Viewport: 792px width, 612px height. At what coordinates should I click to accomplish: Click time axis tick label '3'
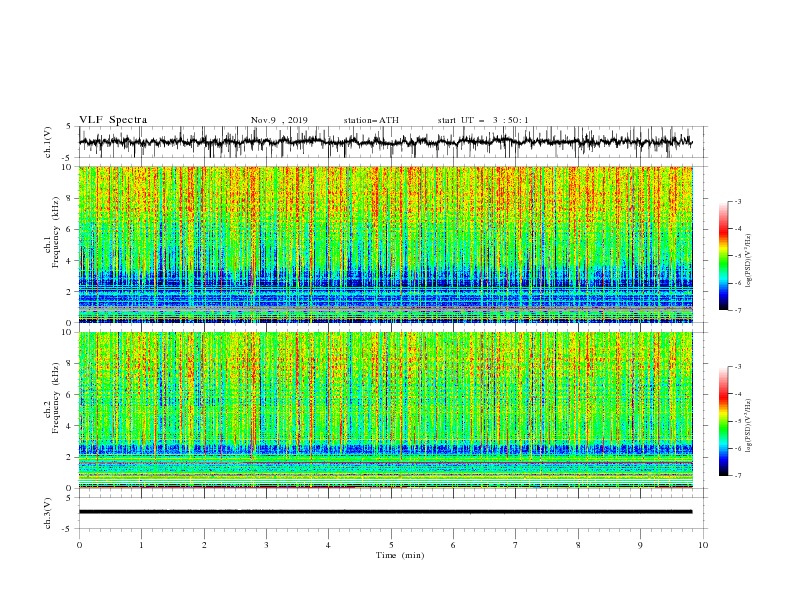[x=266, y=545]
